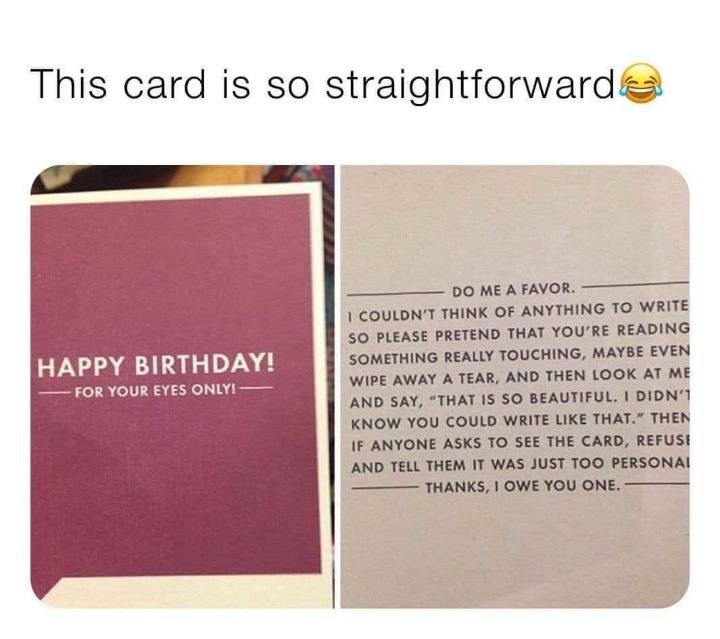Click the word "This" in the caption
Image resolution: width=720 pixels, height=639 pixels.
[68, 83]
